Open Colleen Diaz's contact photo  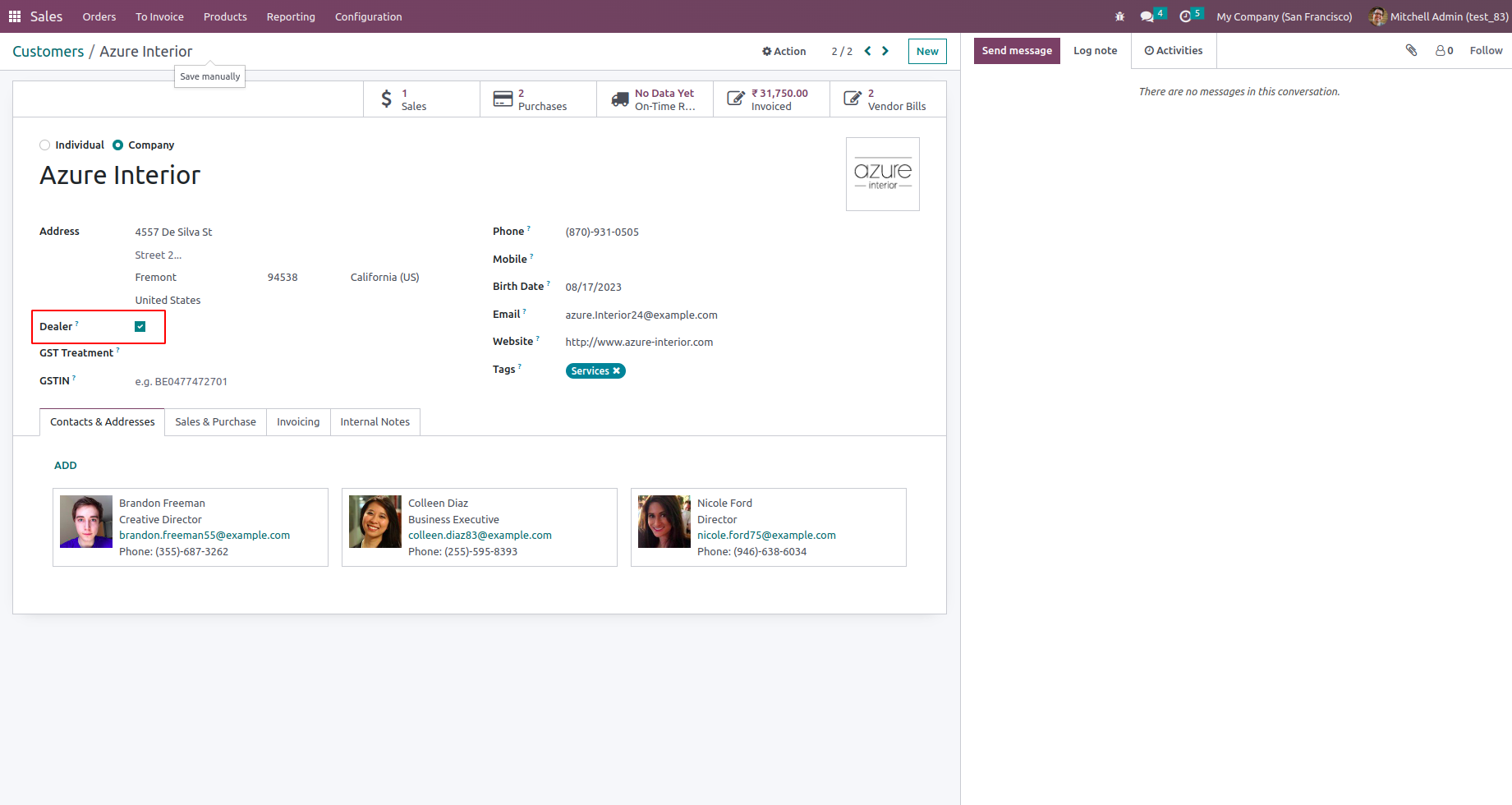click(375, 522)
